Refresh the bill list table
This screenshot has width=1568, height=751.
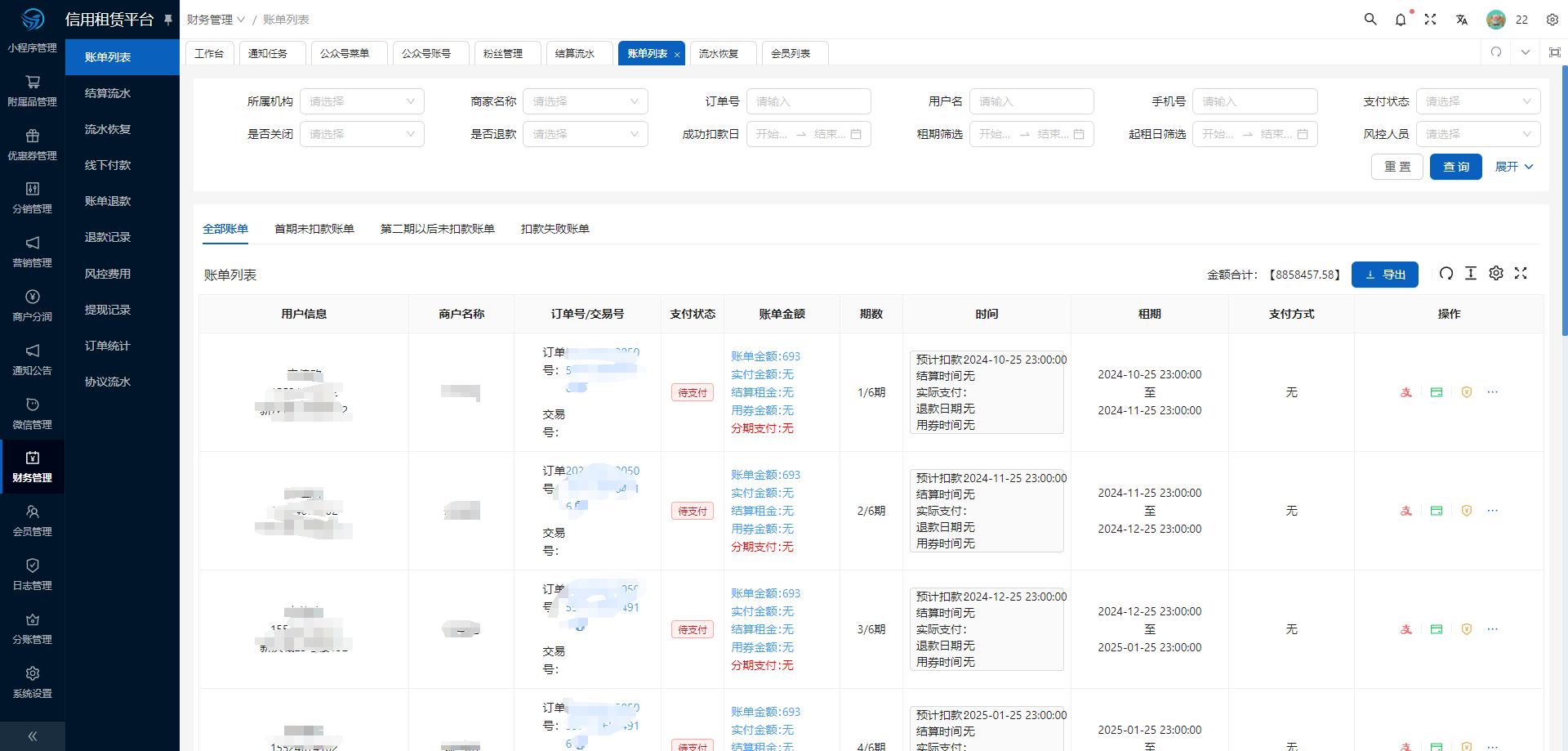[1446, 274]
